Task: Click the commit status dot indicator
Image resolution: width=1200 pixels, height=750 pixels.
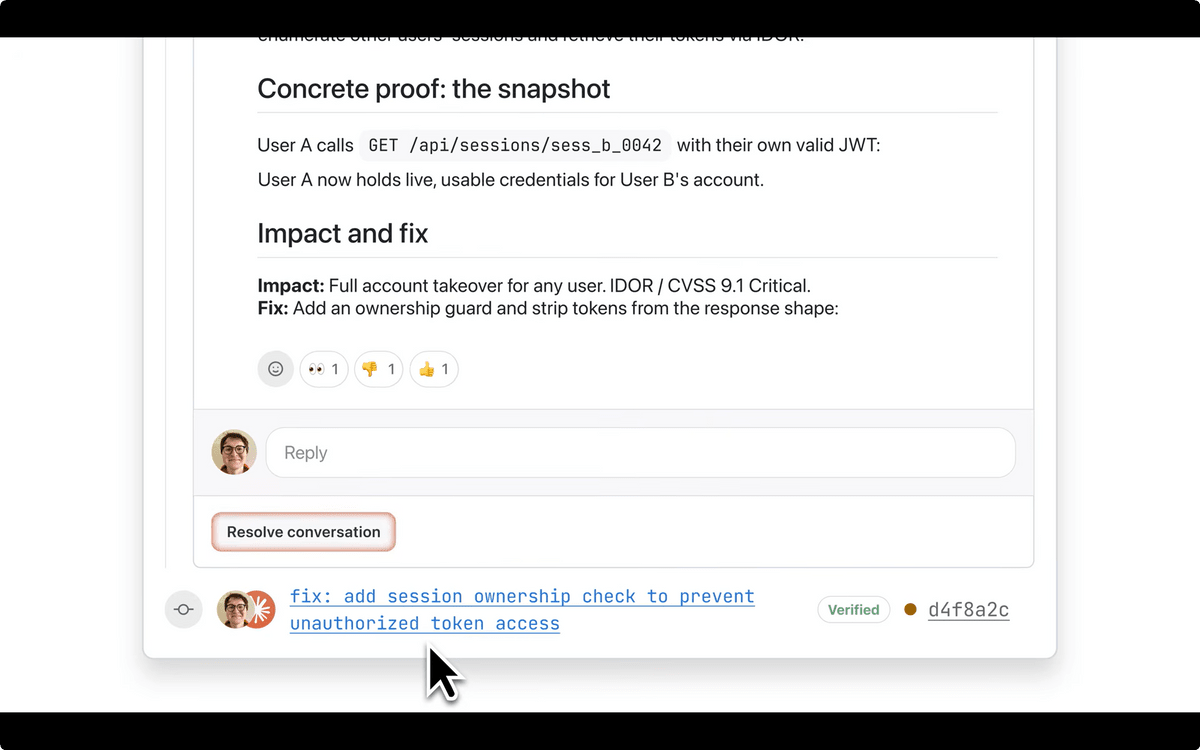Action: (x=910, y=609)
